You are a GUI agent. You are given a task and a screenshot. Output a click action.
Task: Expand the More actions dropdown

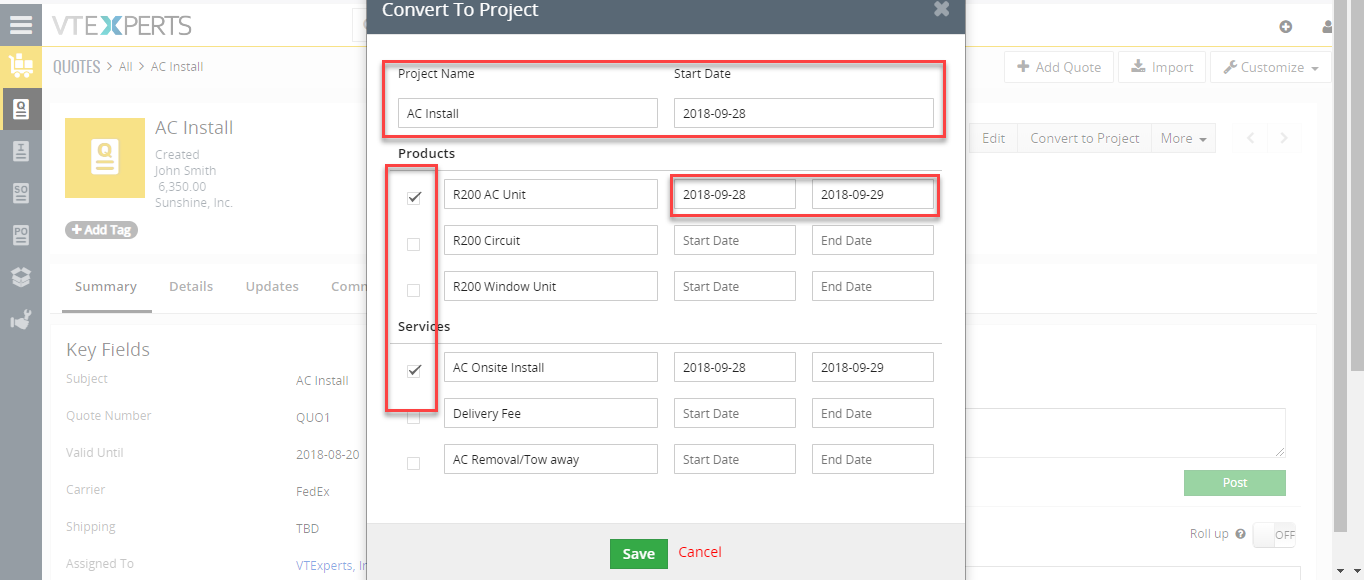(x=1183, y=138)
